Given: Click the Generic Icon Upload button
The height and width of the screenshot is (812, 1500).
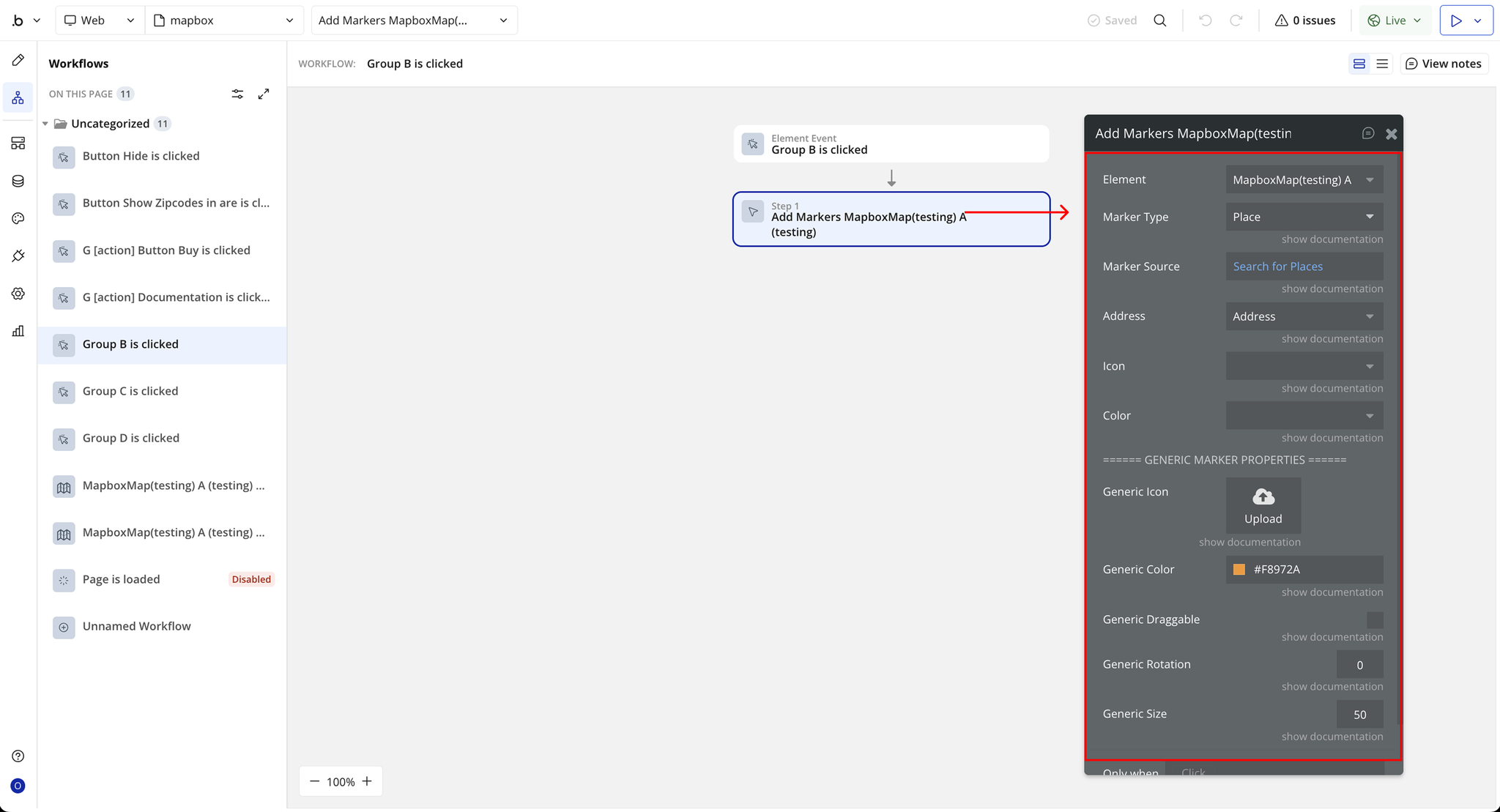Looking at the screenshot, I should pyautogui.click(x=1263, y=505).
